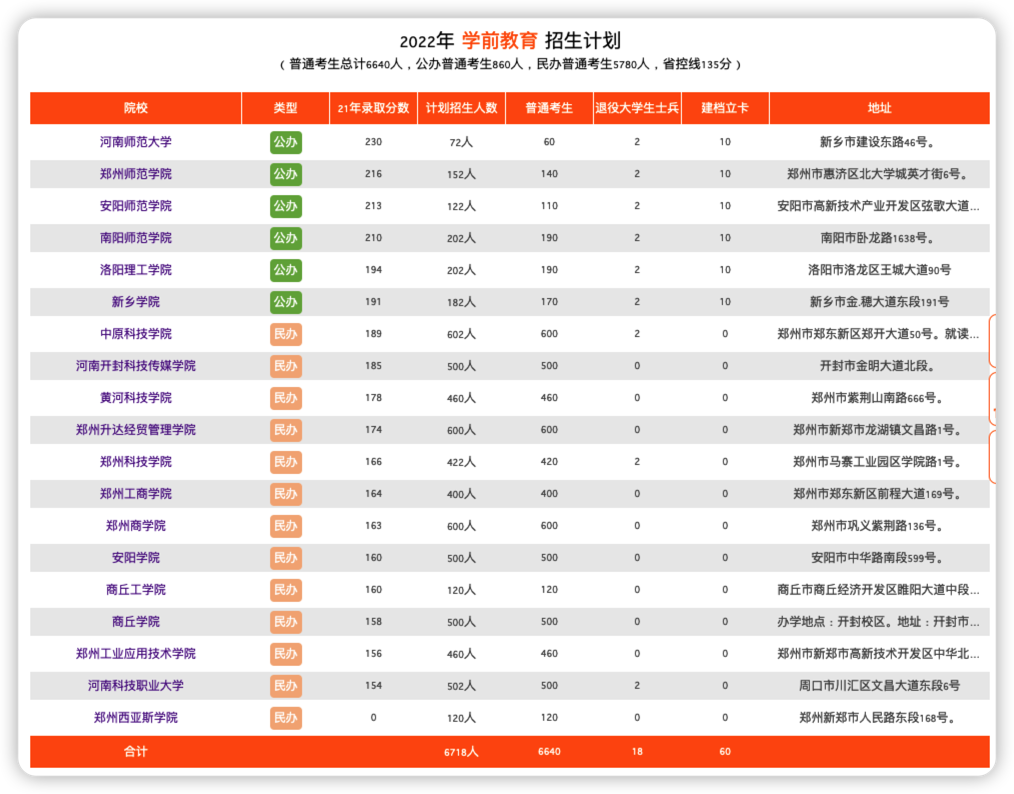Click address 郑州市紫荆山南路666号
Image resolution: width=1014 pixels, height=794 pixels.
click(878, 398)
